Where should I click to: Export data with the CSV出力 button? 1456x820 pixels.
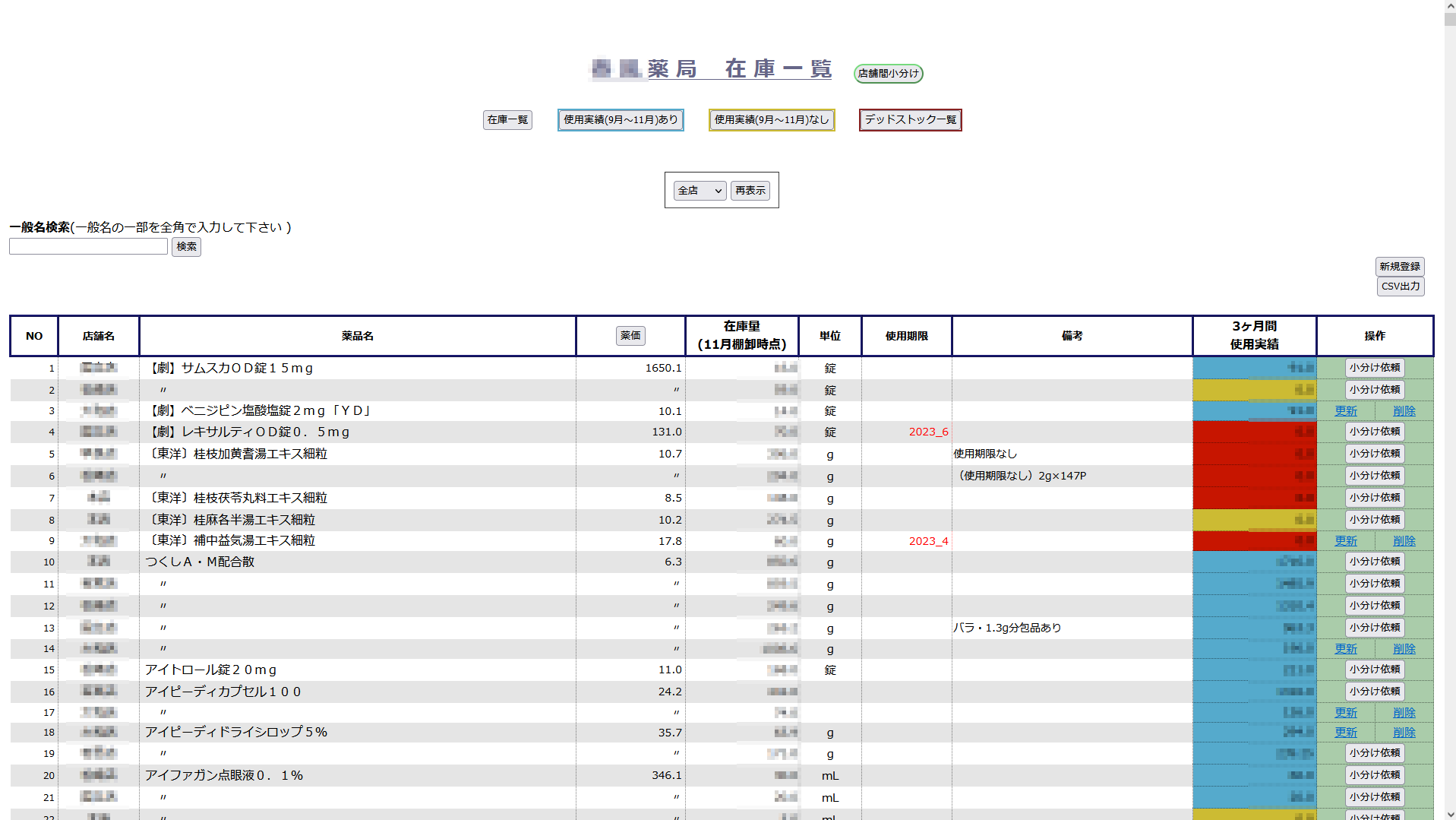[1400, 287]
